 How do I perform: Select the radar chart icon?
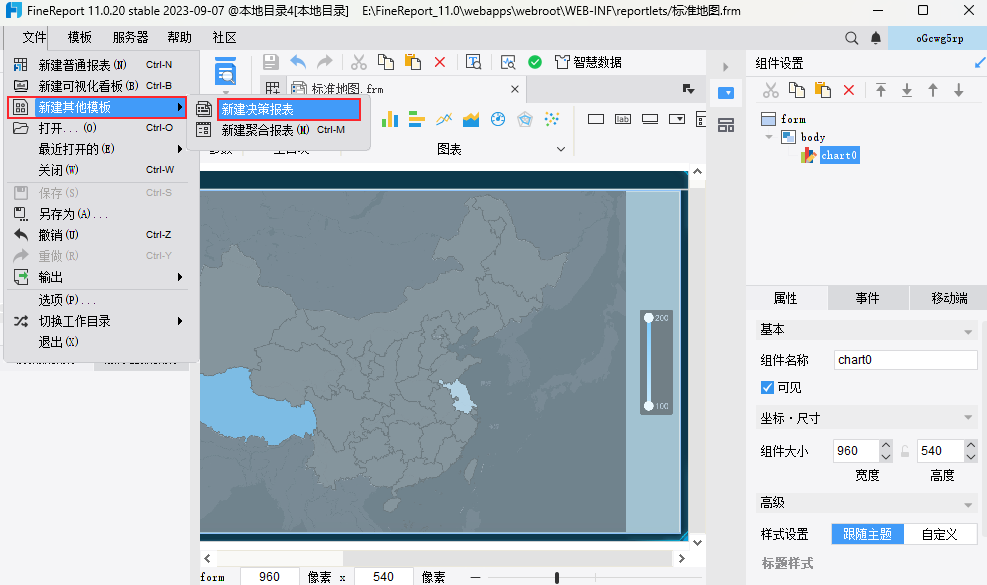point(524,120)
